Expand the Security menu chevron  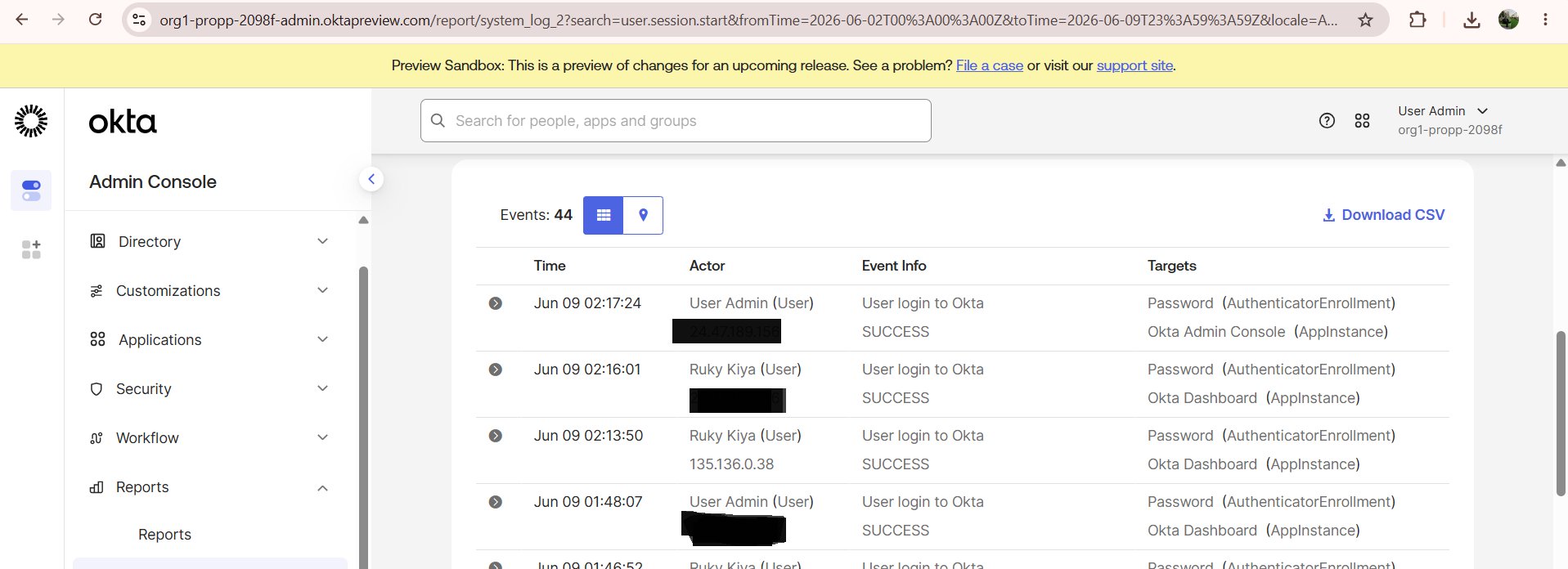[322, 388]
